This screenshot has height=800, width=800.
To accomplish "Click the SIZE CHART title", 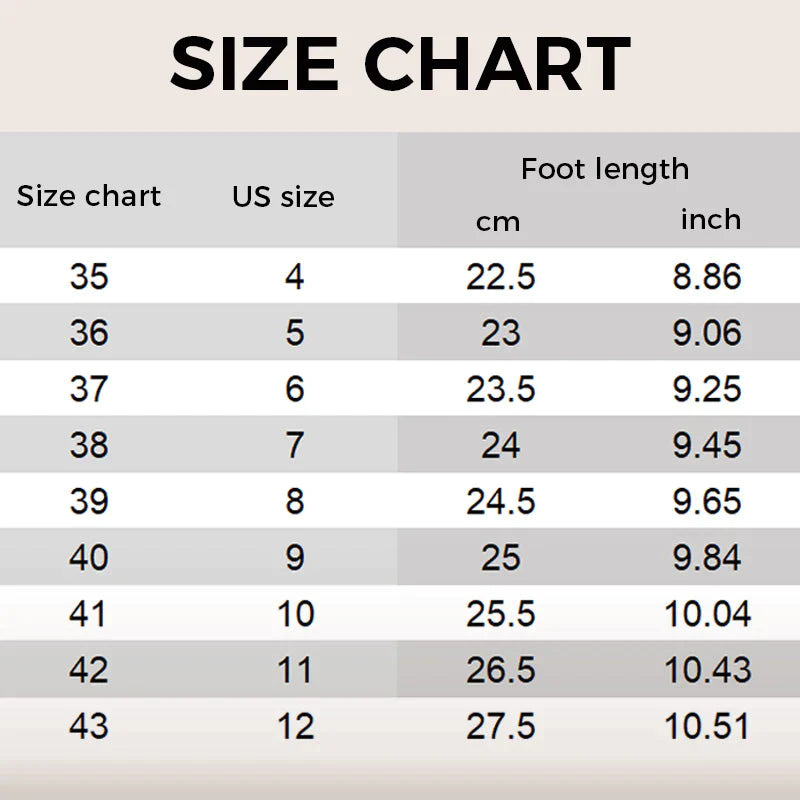I will [401, 64].
